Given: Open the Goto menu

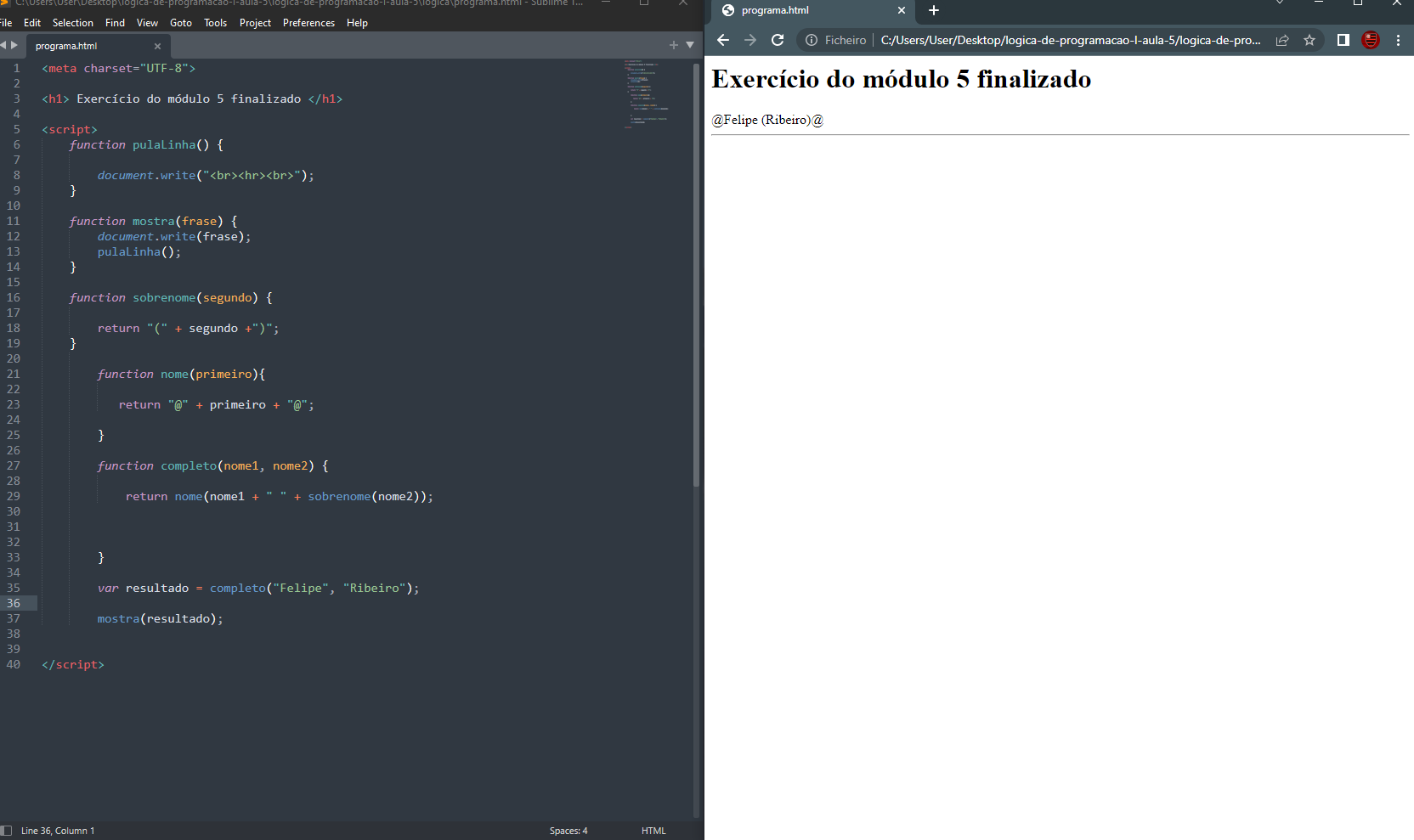Looking at the screenshot, I should [x=181, y=23].
